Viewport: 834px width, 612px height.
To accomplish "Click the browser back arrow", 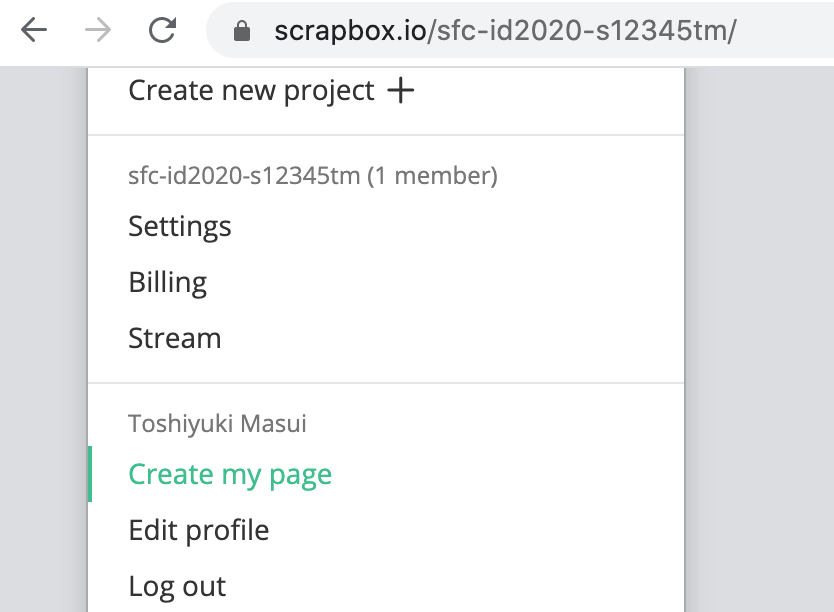I will coord(34,31).
